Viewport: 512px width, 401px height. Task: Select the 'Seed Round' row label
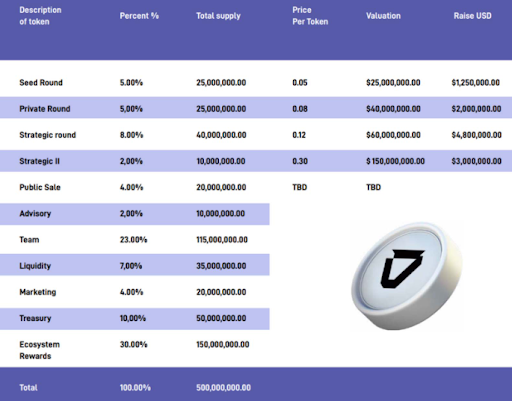[41, 82]
